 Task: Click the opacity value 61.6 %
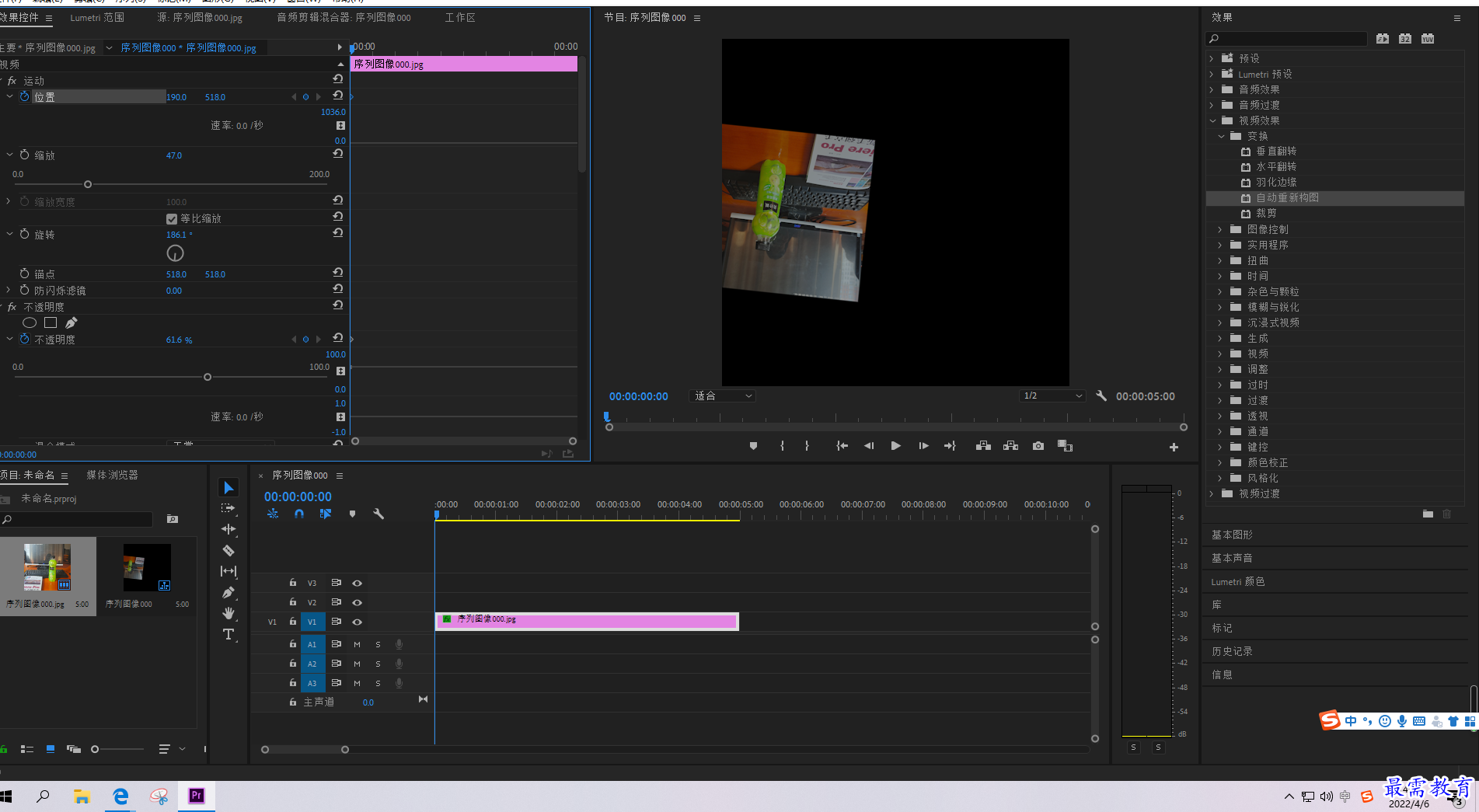[x=179, y=340]
